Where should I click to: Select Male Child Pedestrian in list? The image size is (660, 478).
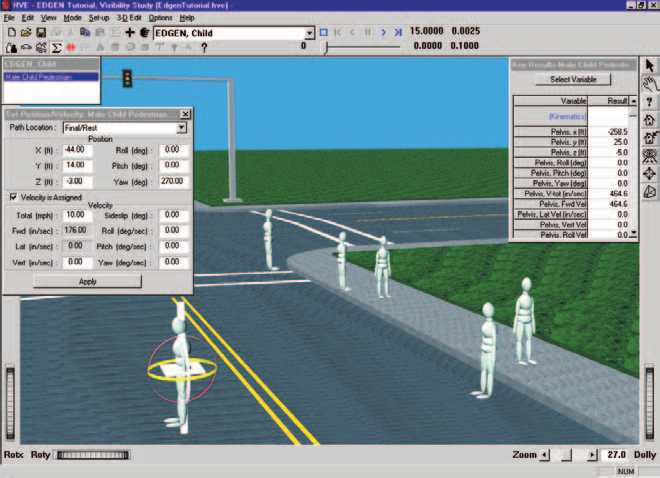click(51, 77)
